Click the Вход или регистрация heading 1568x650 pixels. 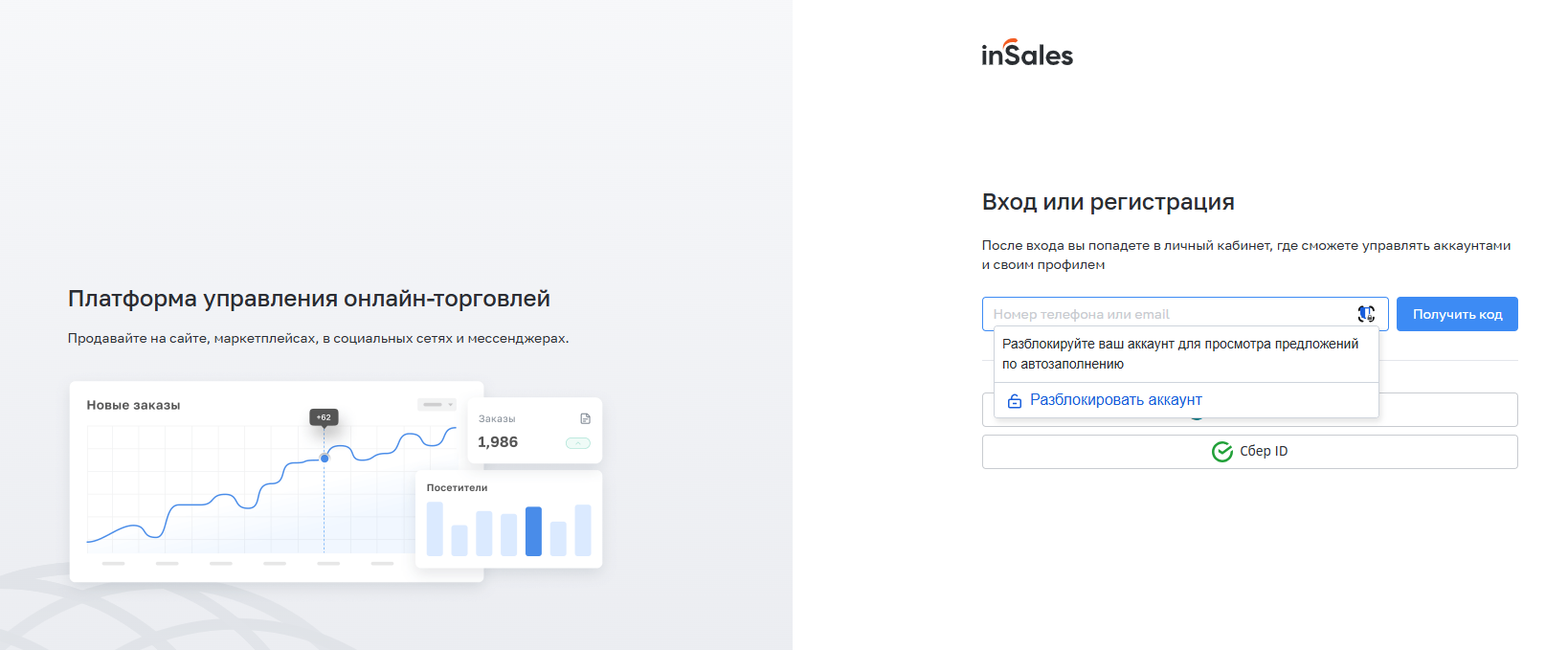pos(1108,202)
